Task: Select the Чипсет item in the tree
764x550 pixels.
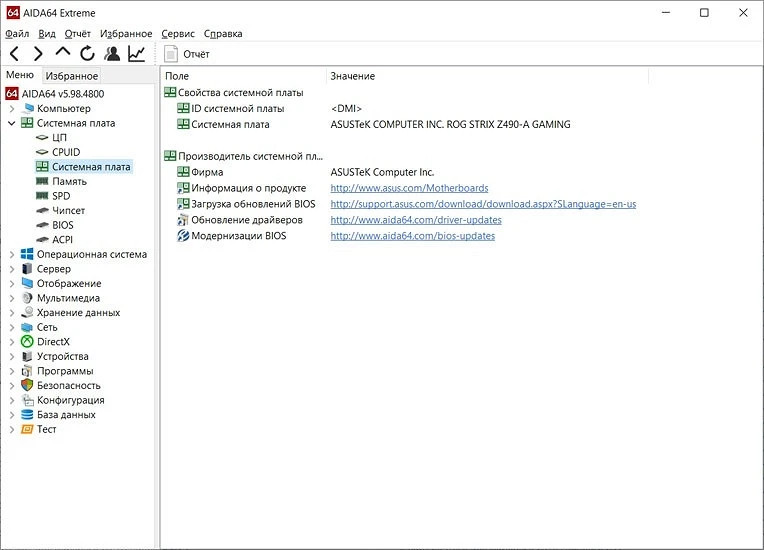Action: pyautogui.click(x=68, y=210)
